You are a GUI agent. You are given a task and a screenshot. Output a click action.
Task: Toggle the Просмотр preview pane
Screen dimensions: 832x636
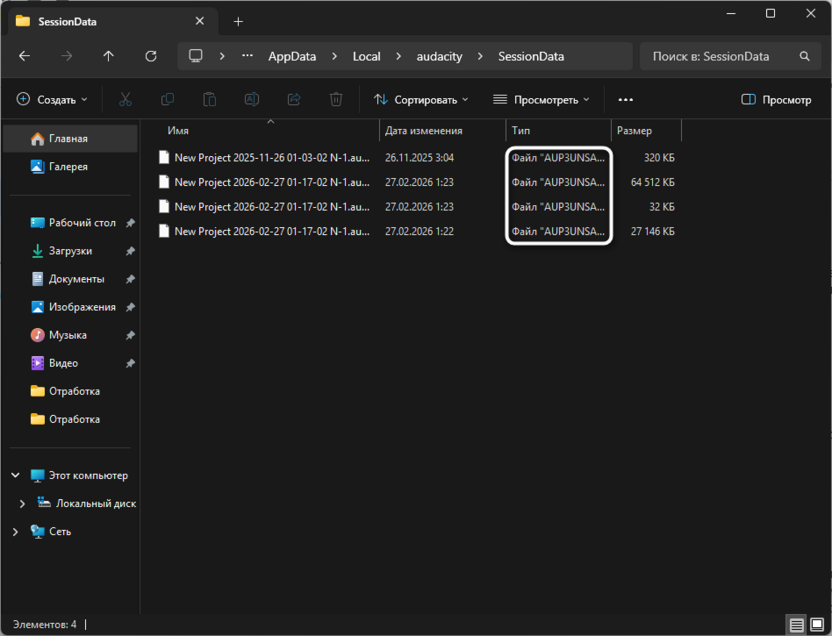(776, 99)
